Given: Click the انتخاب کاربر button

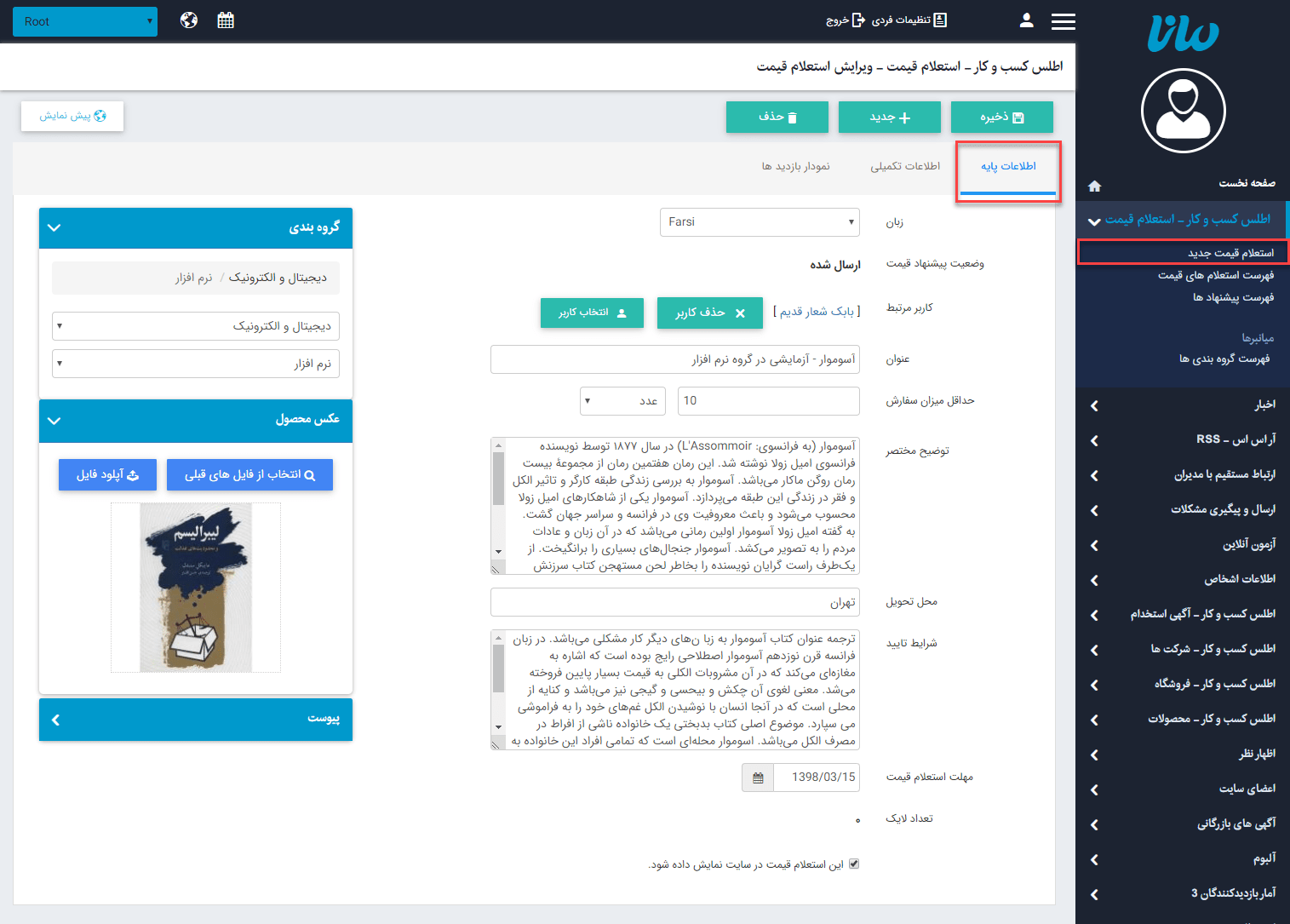Looking at the screenshot, I should 592,313.
